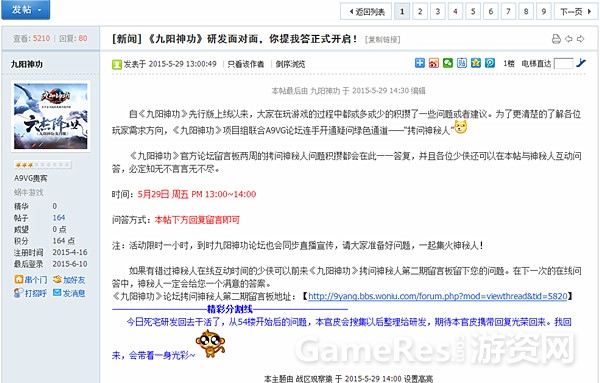Go to page 5 of the thread
Viewport: 600px width, 383px height.
pos(473,11)
